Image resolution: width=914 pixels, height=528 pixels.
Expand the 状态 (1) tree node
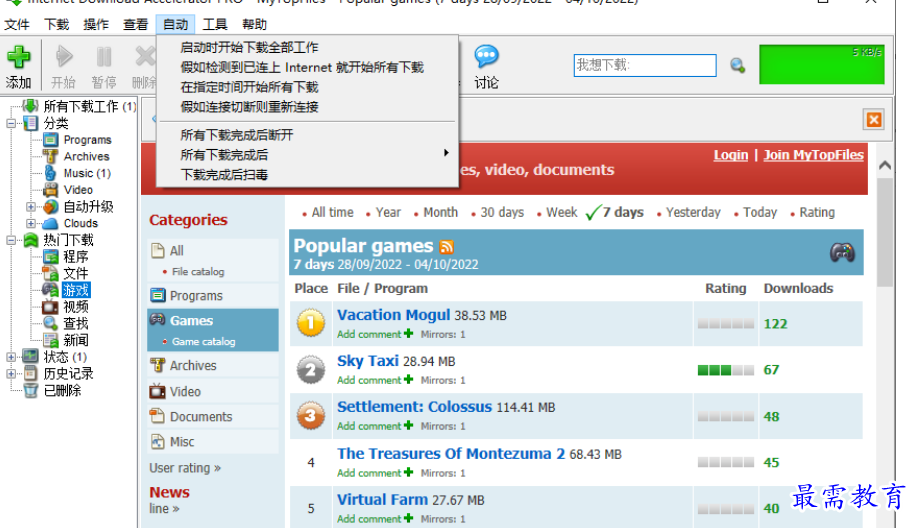[x=11, y=357]
